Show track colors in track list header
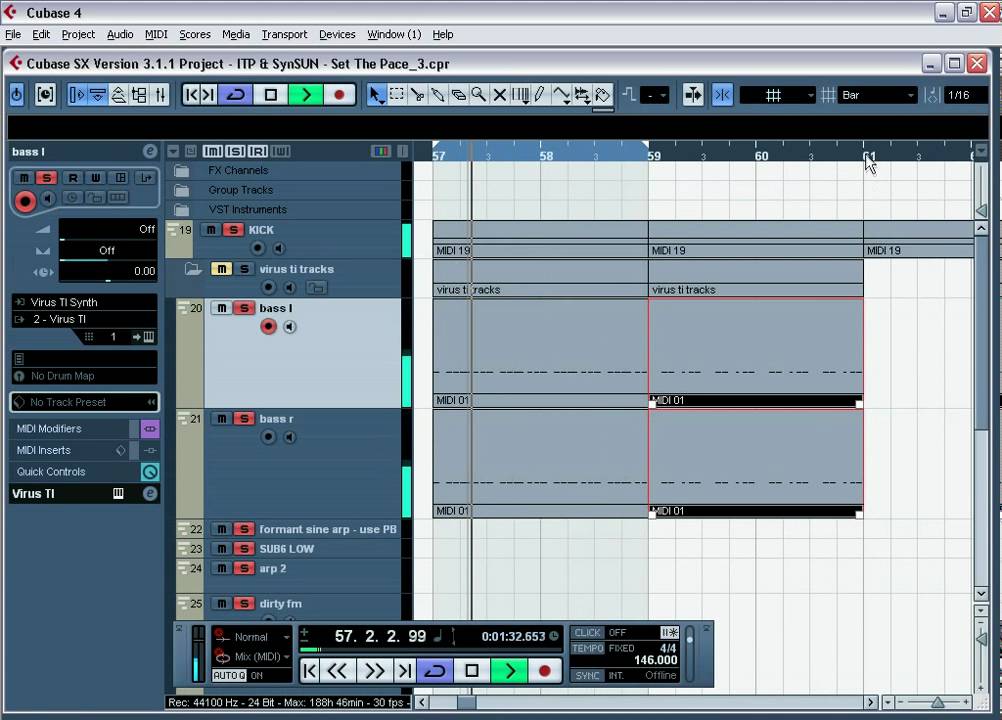The height and width of the screenshot is (720, 1002). 380,151
